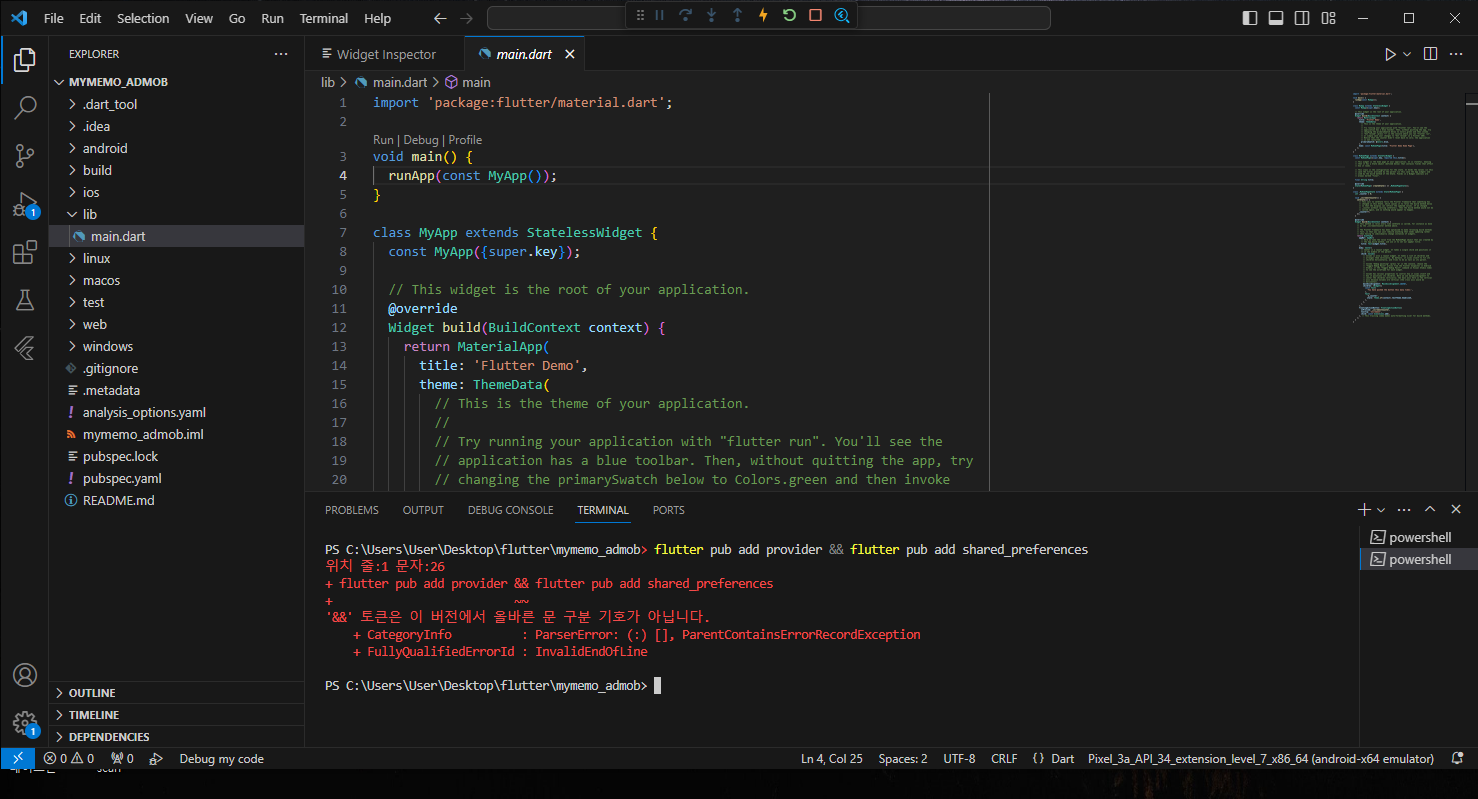The image size is (1478, 799).
Task: Pause the debug session
Action: coord(659,16)
